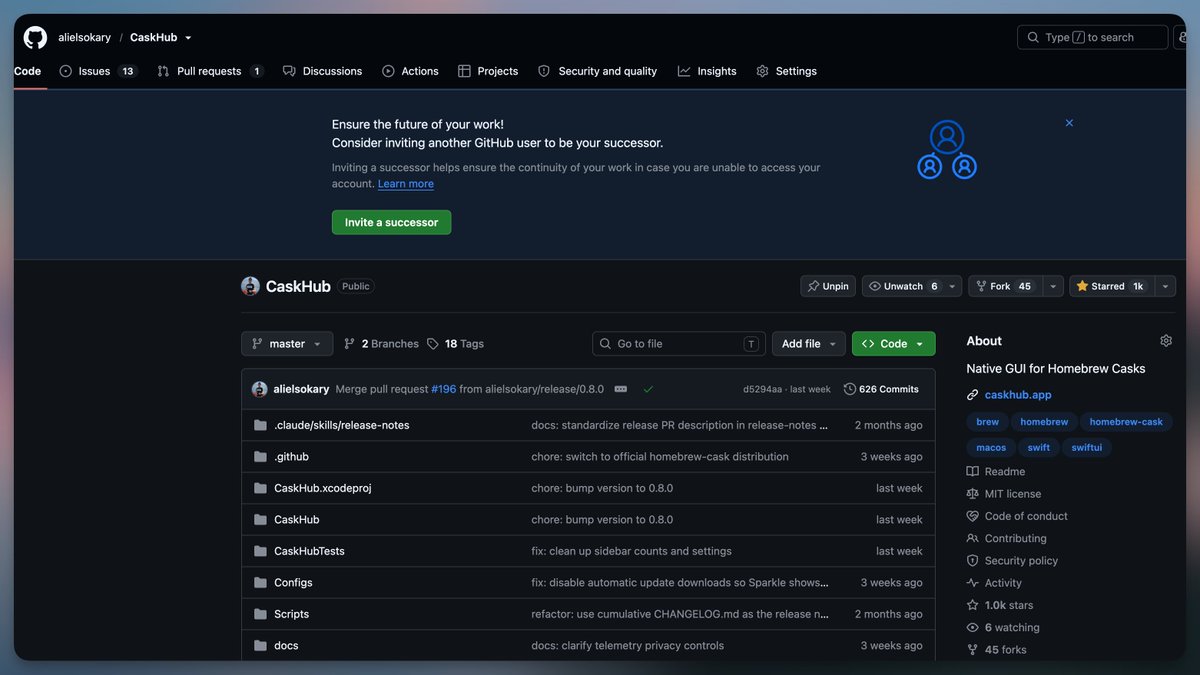The image size is (1200, 675).
Task: Open the Projects tab
Action: 488,71
